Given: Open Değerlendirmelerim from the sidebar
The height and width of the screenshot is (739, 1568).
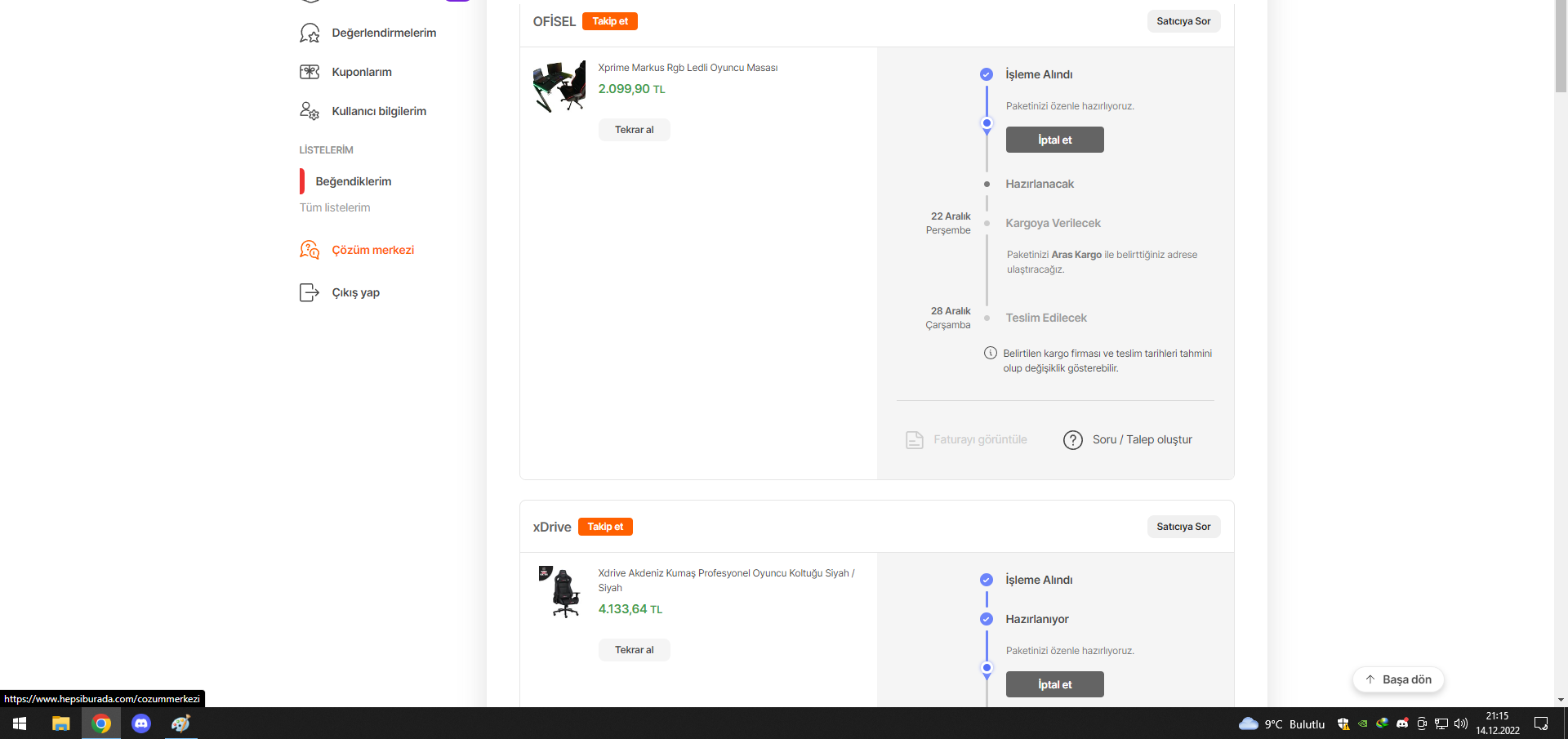Looking at the screenshot, I should pos(384,33).
